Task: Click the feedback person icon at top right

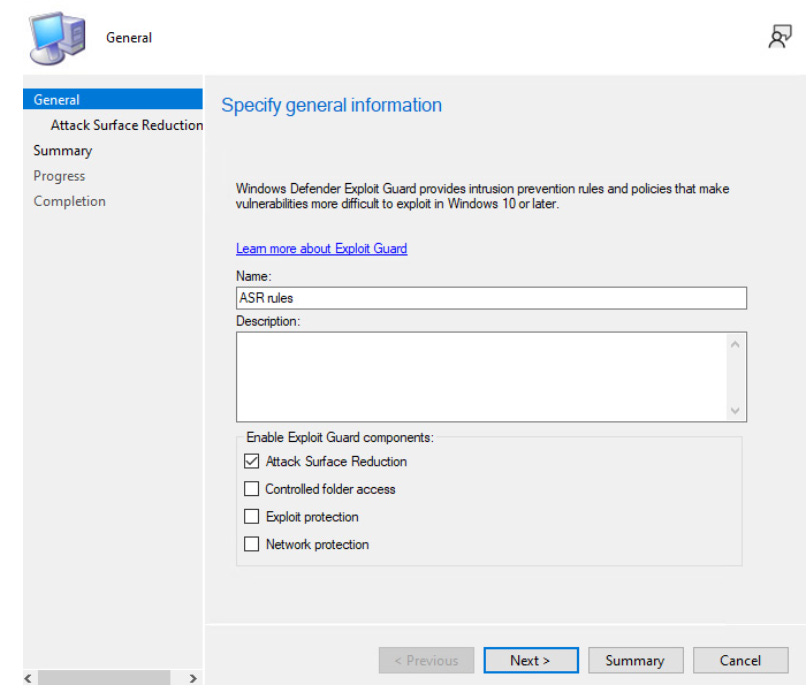Action: tap(780, 36)
